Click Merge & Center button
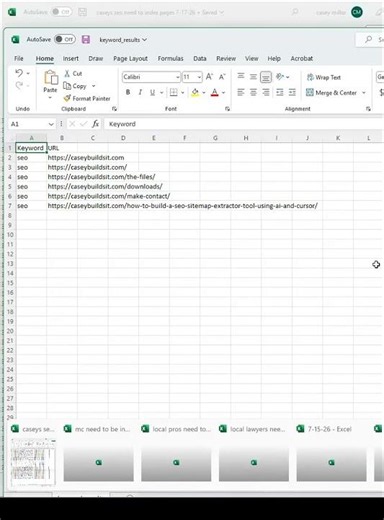Image resolution: width=384 pixels, height=520 pixels. 331,92
